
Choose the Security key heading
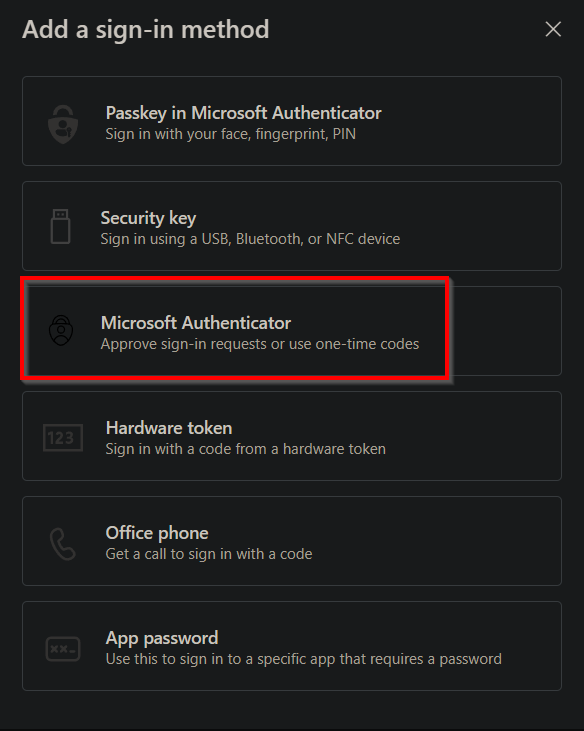(148, 218)
